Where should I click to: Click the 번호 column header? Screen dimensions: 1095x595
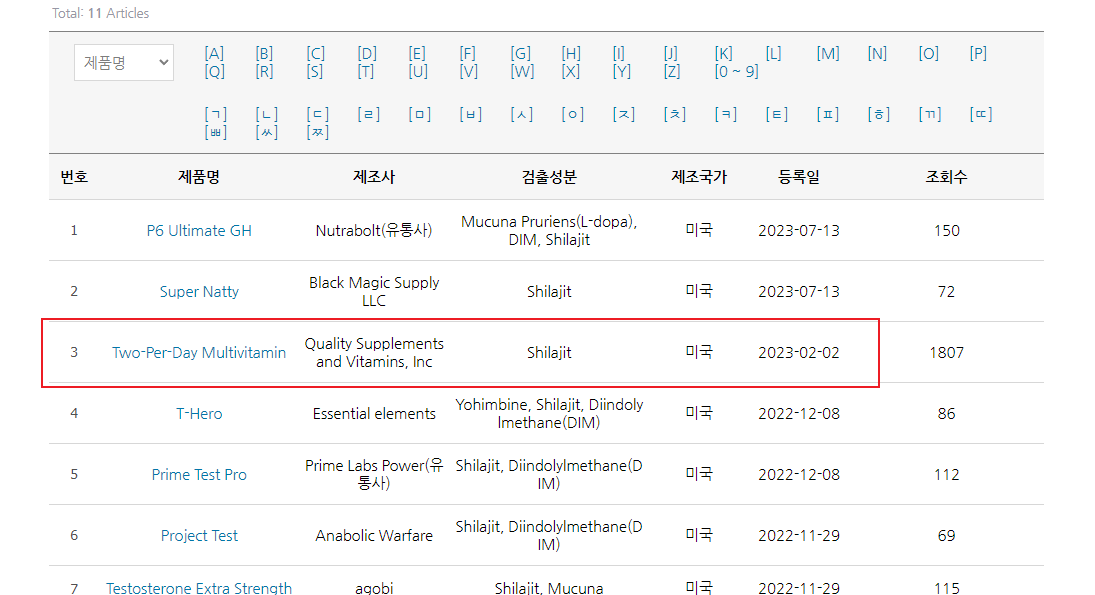pyautogui.click(x=74, y=177)
